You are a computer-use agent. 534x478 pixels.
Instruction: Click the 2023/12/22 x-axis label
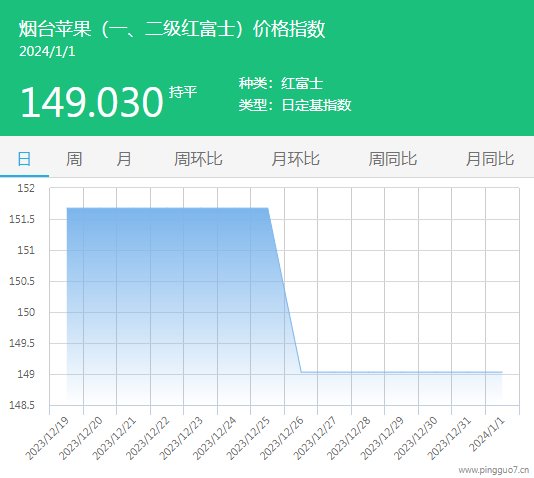(x=147, y=438)
